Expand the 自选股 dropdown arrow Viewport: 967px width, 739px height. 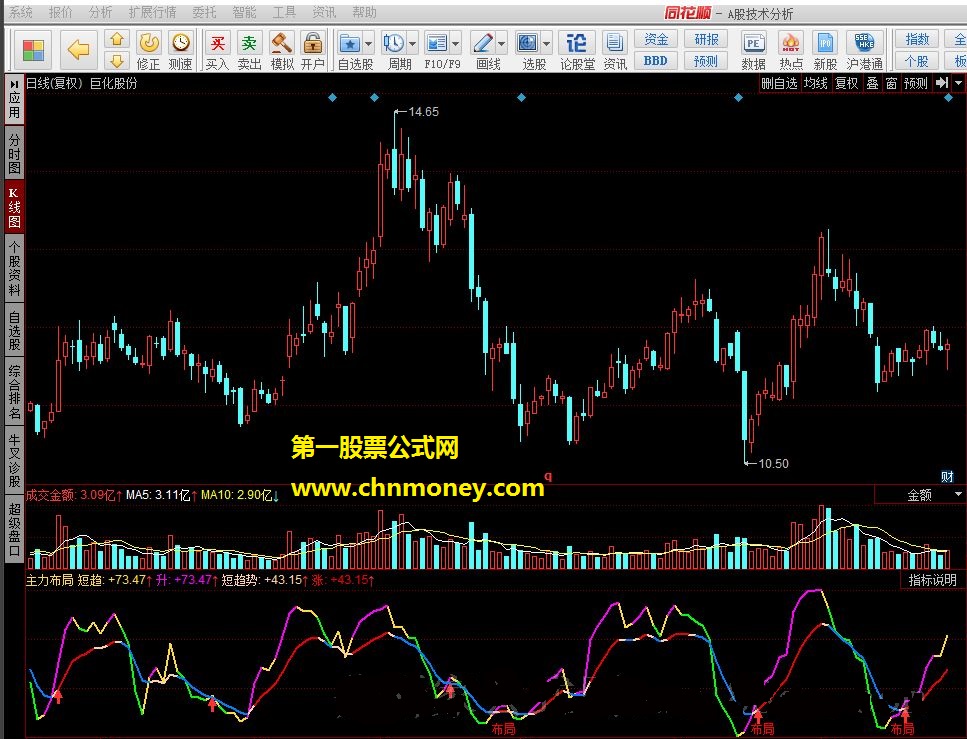(369, 44)
